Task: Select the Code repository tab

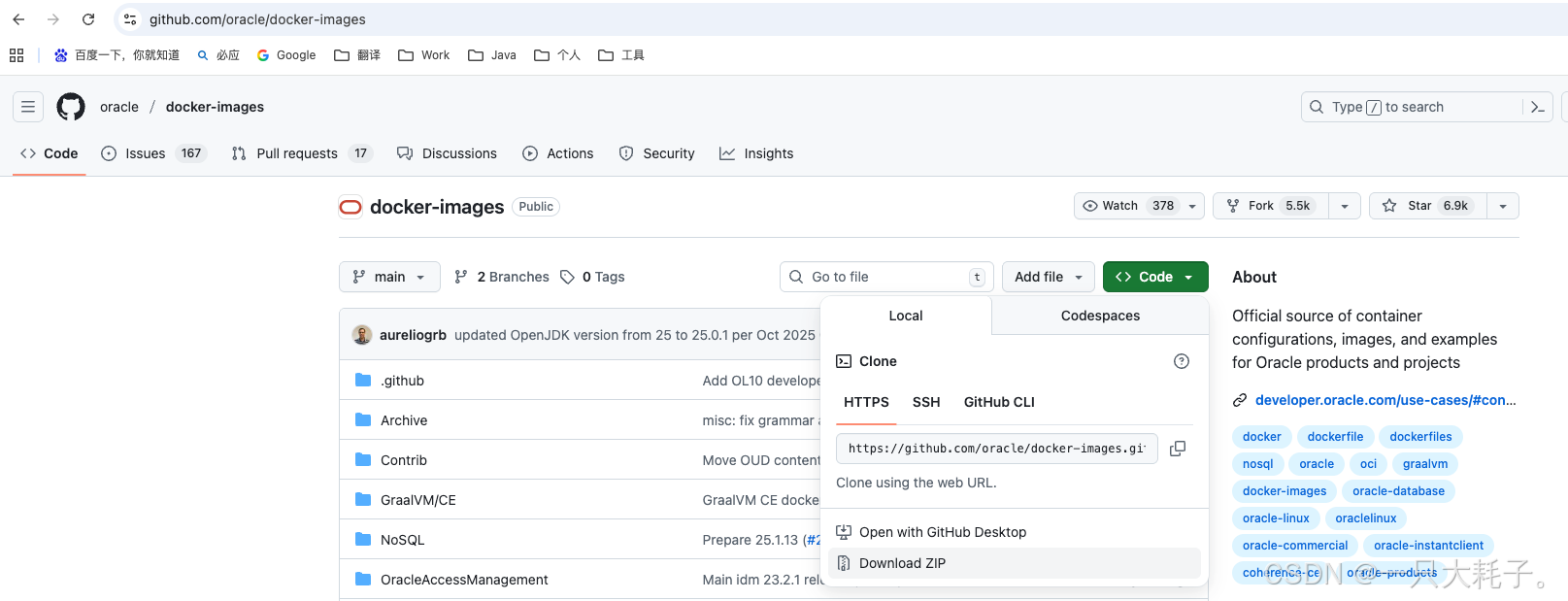Action: tap(49, 153)
